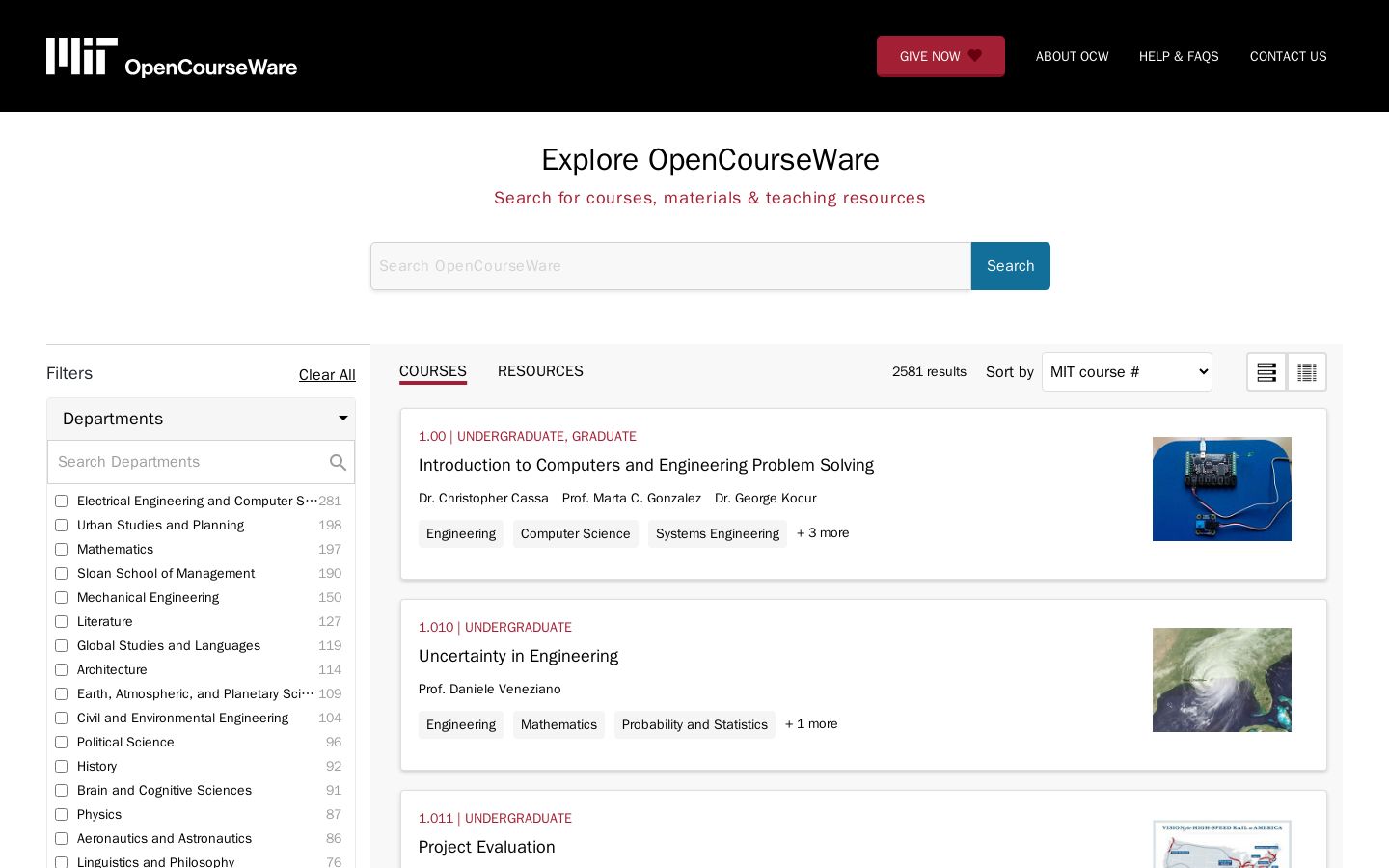Open the Uncertainty in Engineering course
Viewport: 1389px width, 868px height.
pos(518,656)
